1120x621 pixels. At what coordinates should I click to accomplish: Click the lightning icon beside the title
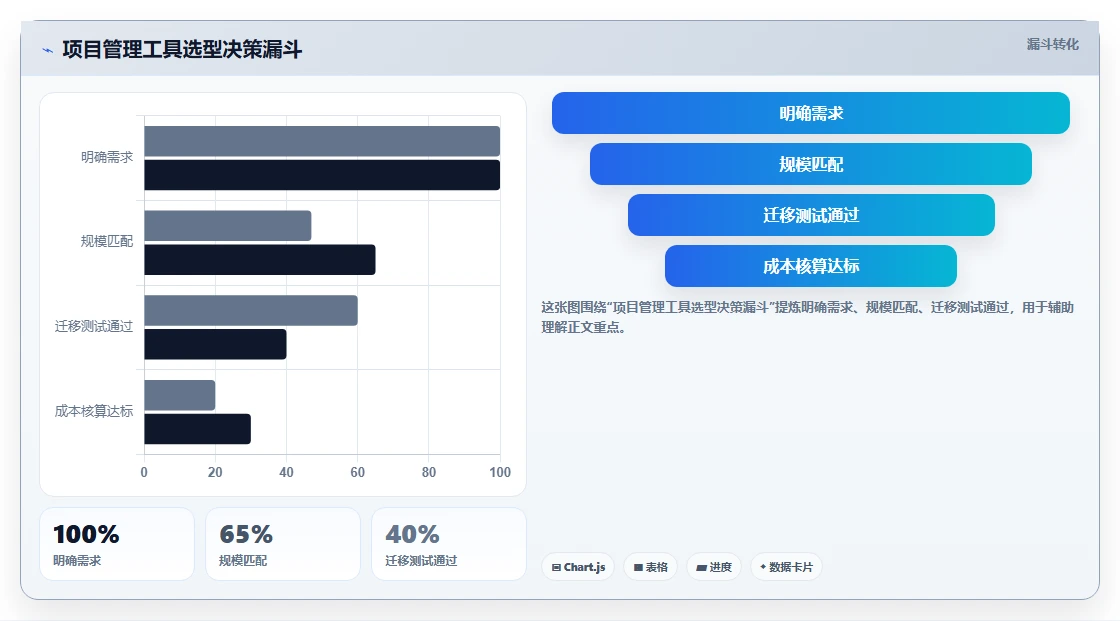pos(48,50)
